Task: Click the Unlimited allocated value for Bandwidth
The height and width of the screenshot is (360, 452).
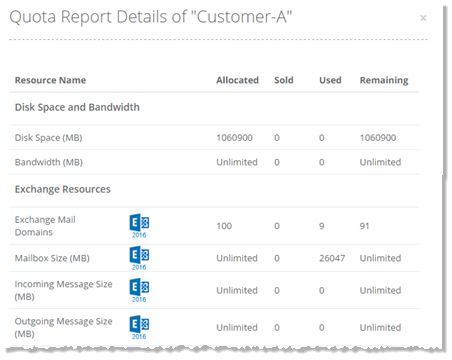Action: (x=237, y=162)
